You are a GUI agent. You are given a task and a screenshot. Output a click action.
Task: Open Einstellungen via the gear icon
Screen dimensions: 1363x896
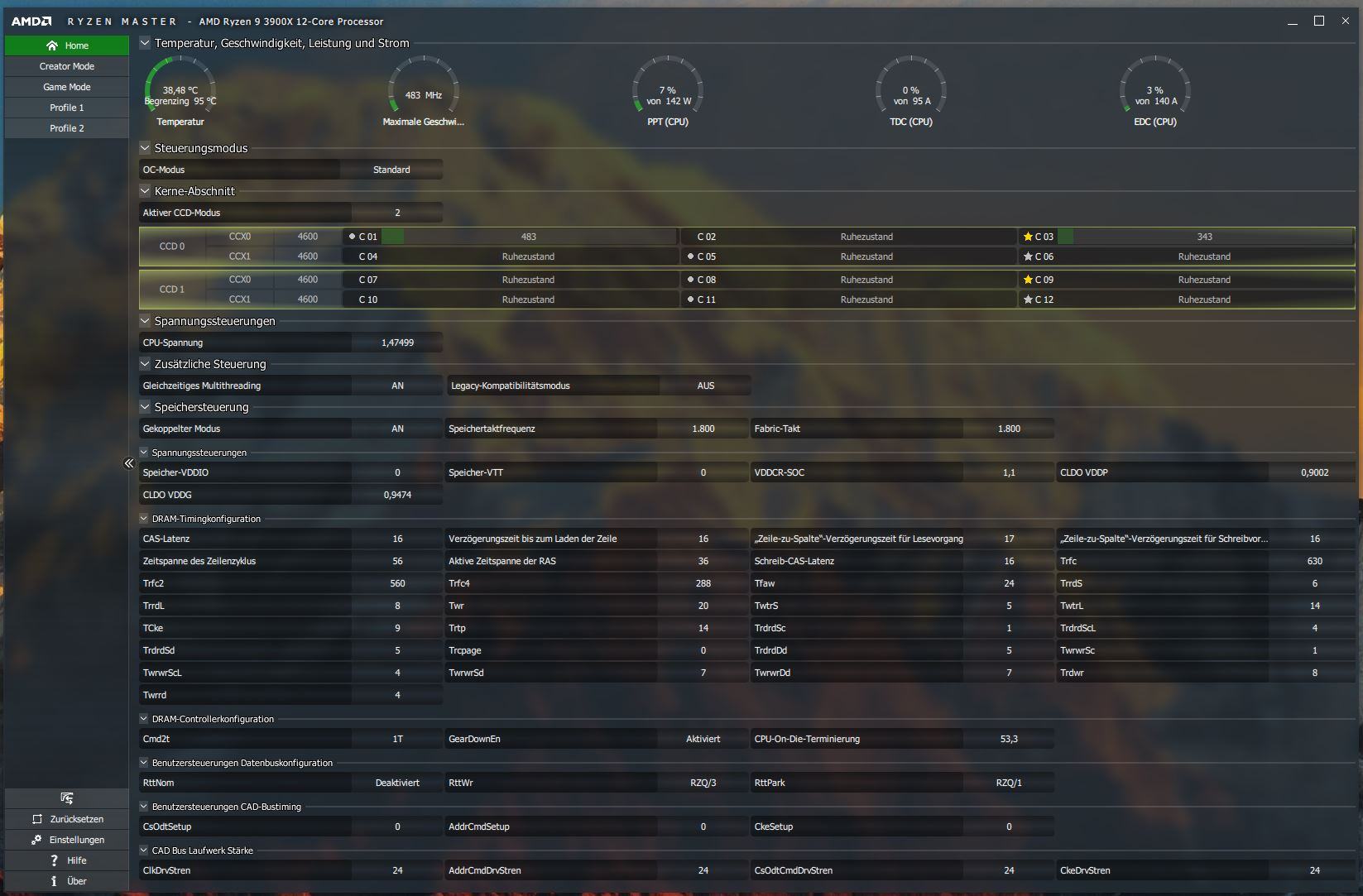(36, 840)
